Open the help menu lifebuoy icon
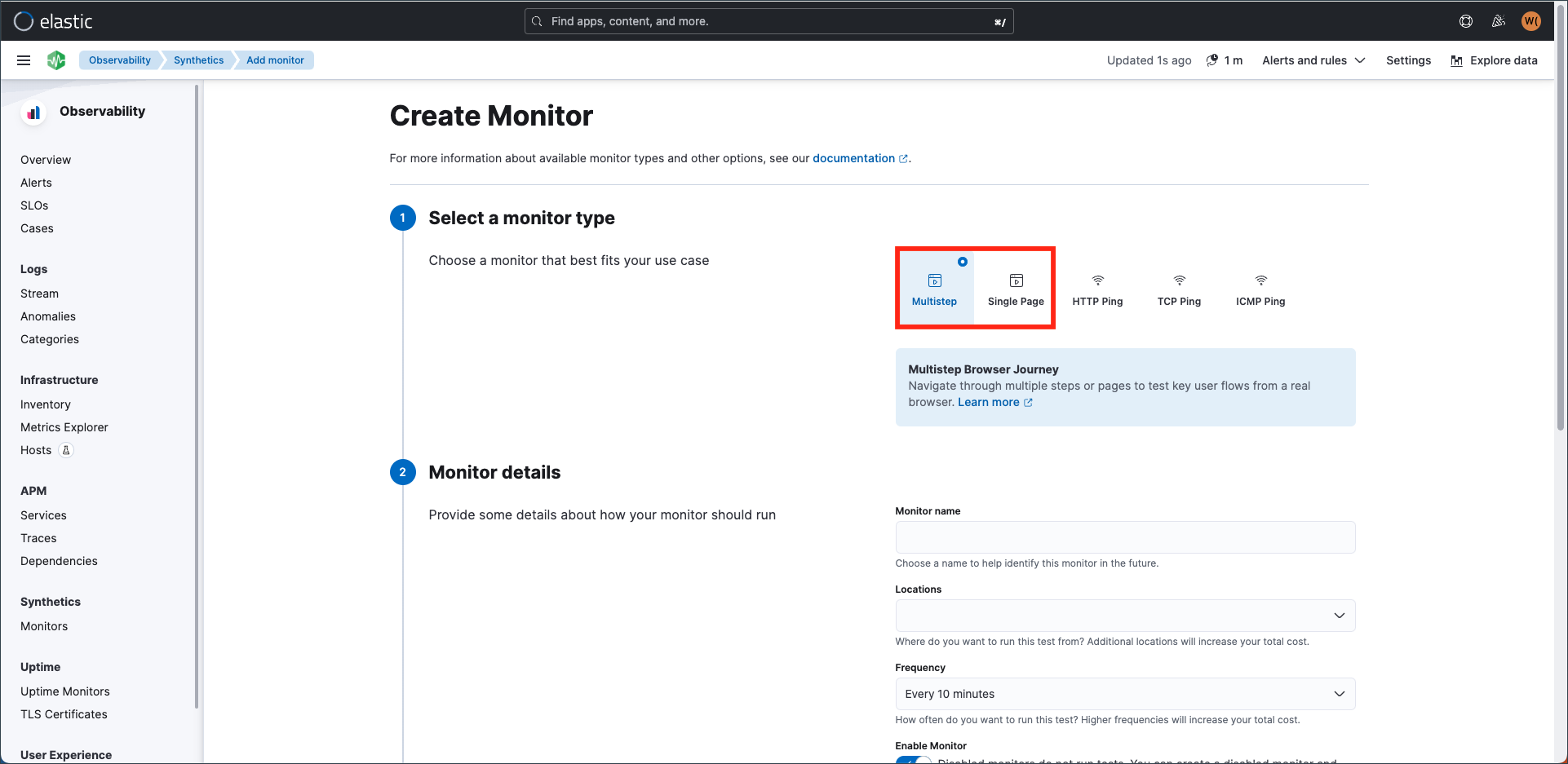This screenshot has width=1568, height=764. click(x=1466, y=21)
